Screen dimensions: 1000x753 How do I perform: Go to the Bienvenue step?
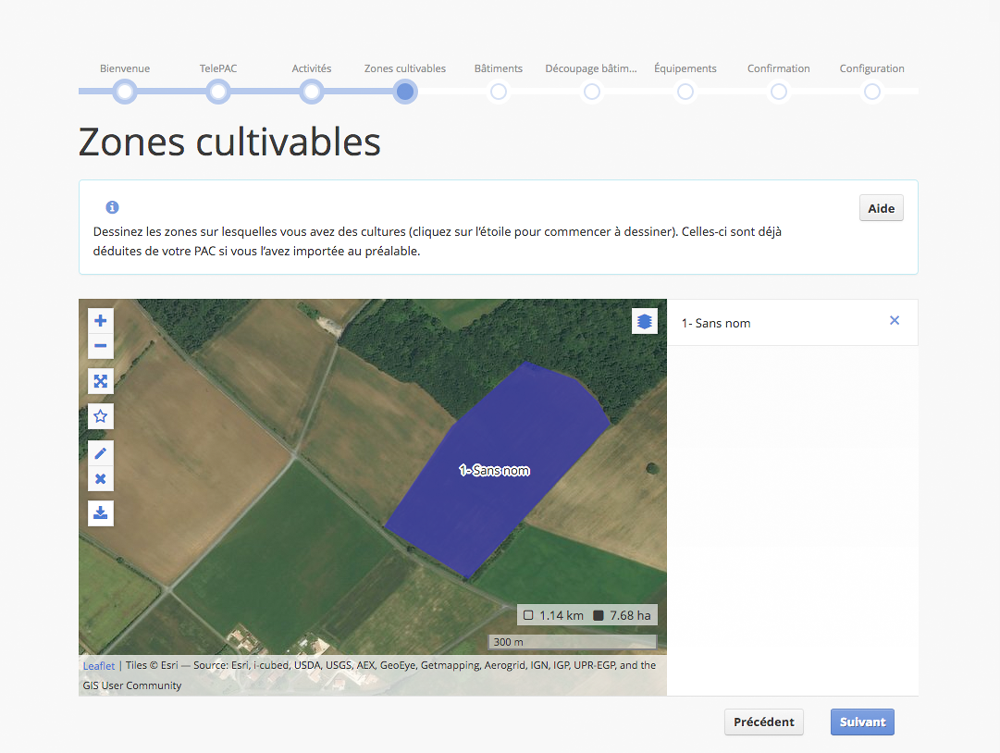[125, 92]
